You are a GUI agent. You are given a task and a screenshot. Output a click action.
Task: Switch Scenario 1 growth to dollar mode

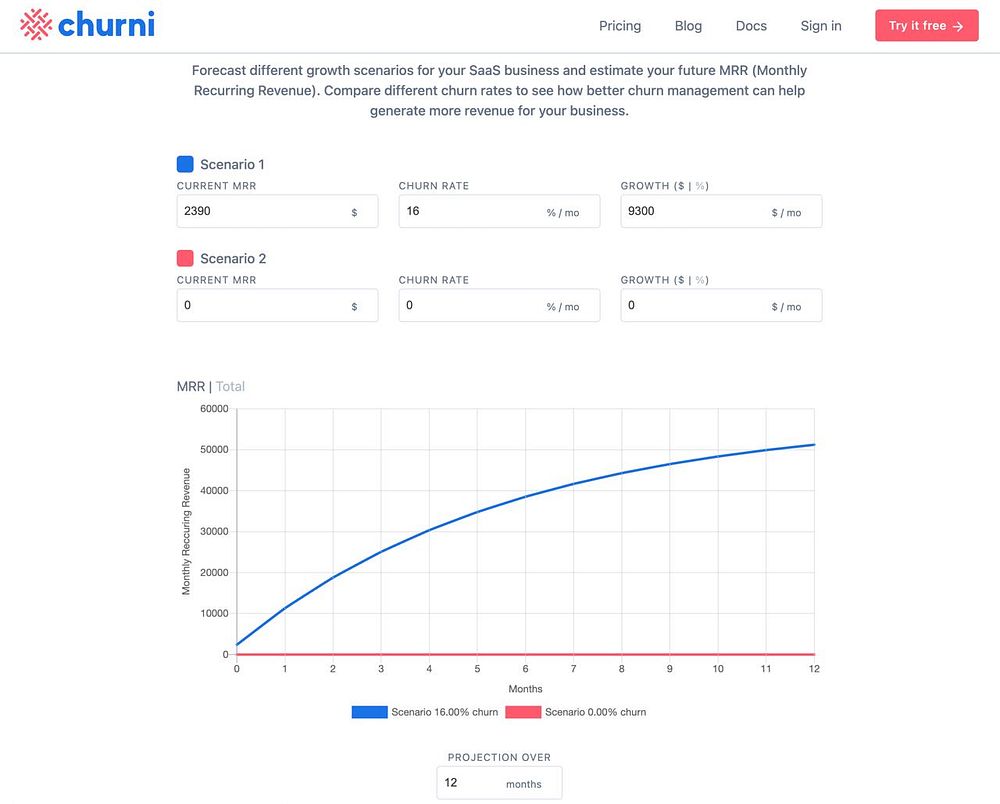[681, 186]
